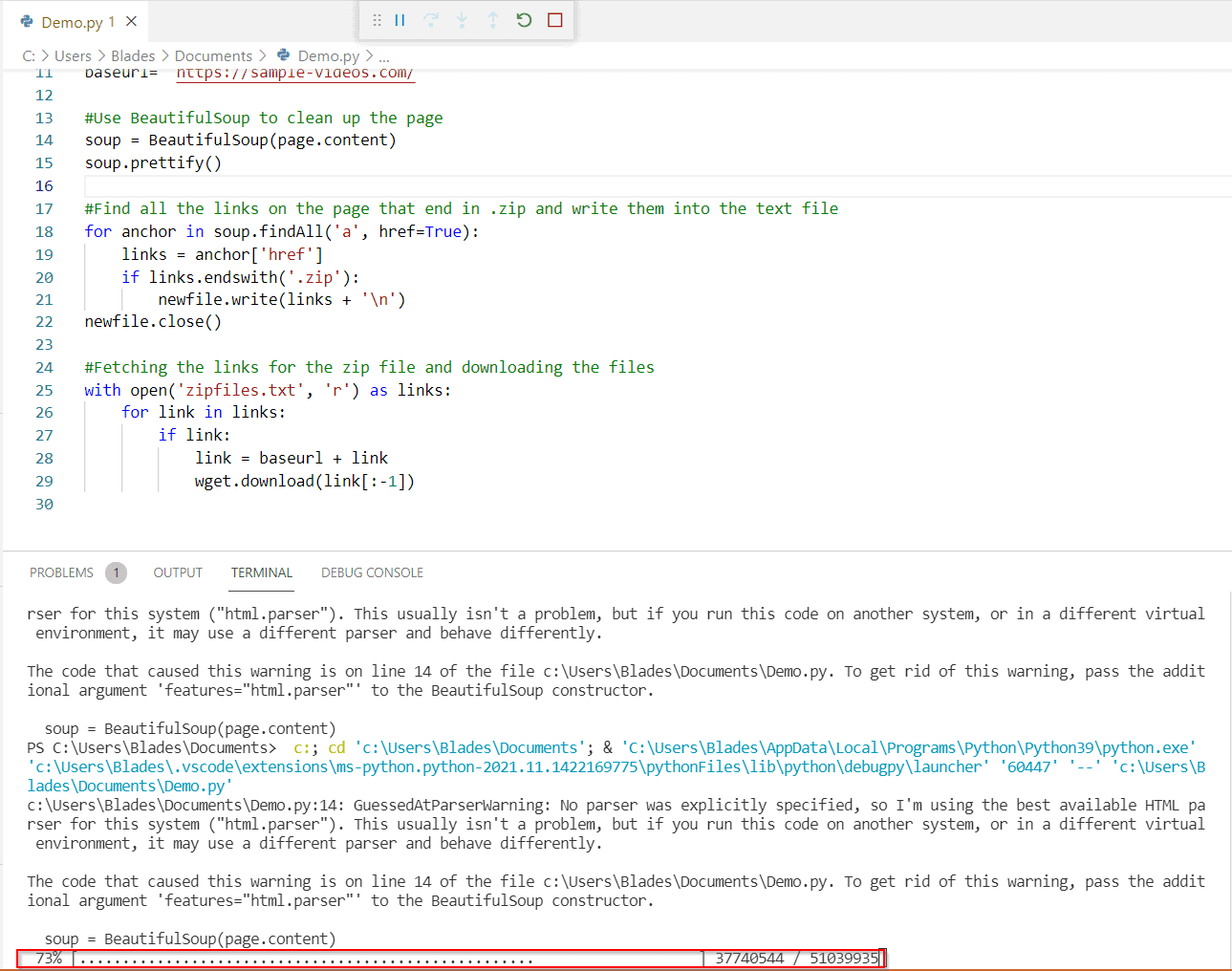Switch to the OUTPUT tab
This screenshot has height=971, width=1232.
click(x=178, y=572)
